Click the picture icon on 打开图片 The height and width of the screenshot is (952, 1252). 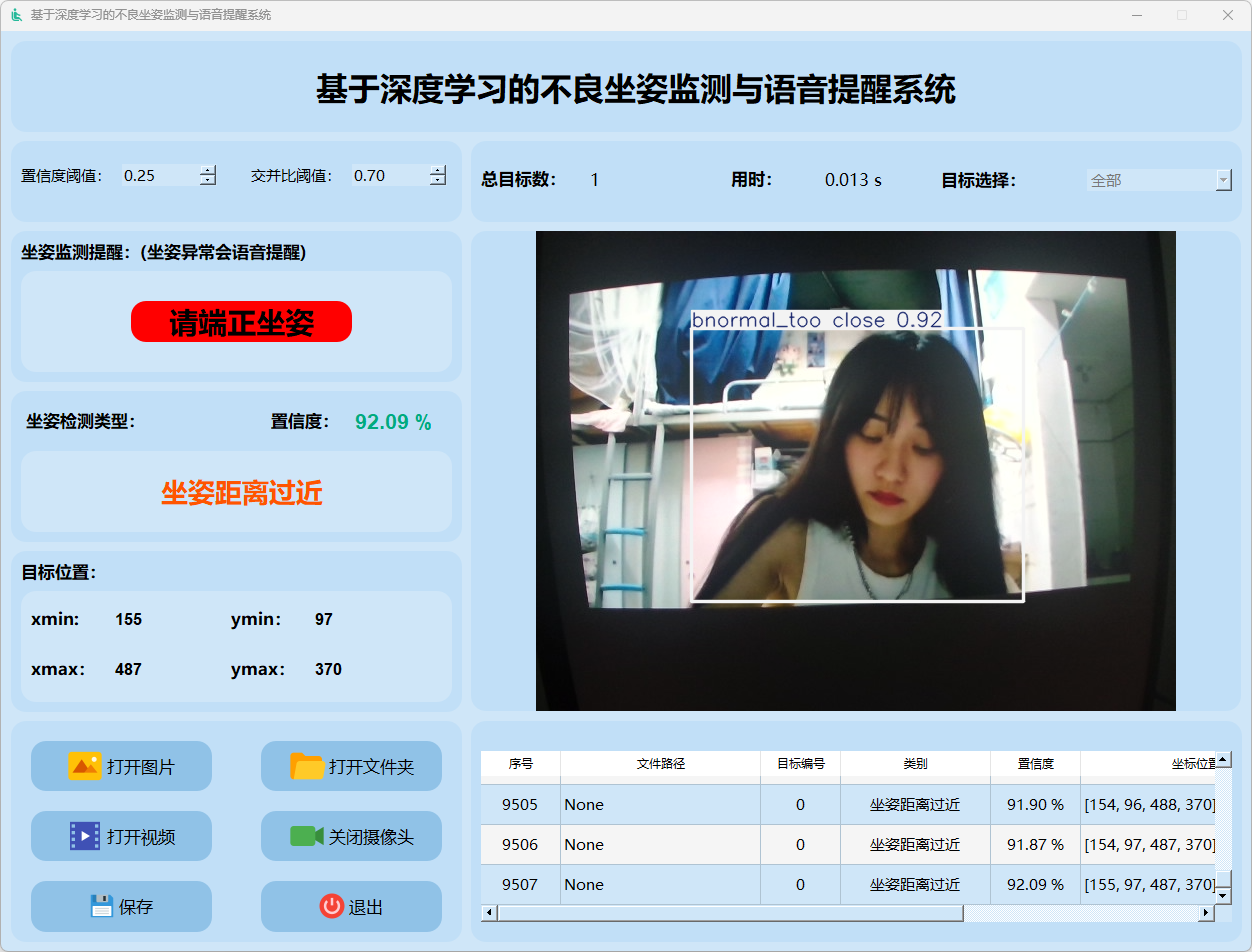[x=84, y=766]
